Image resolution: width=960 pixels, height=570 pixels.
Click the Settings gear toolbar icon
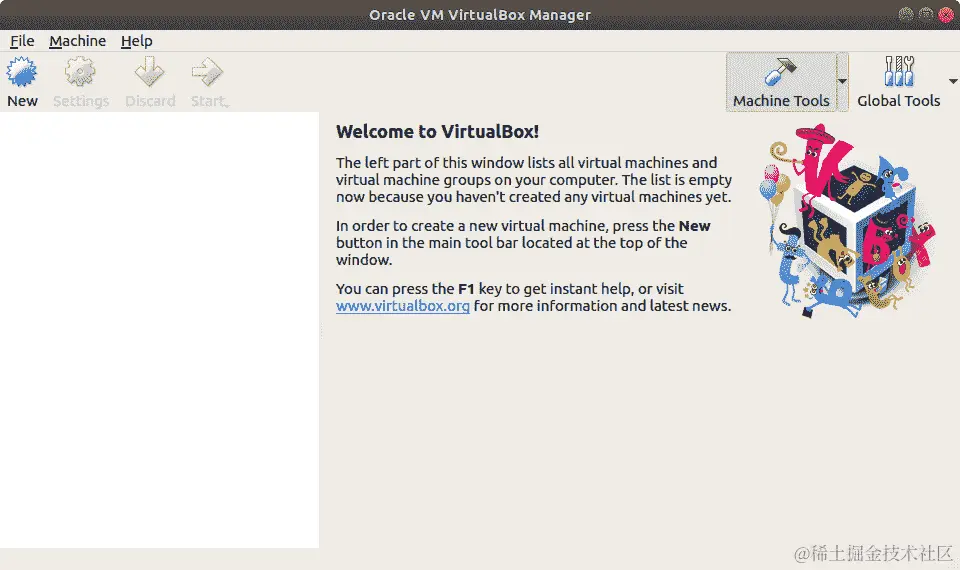click(x=80, y=72)
